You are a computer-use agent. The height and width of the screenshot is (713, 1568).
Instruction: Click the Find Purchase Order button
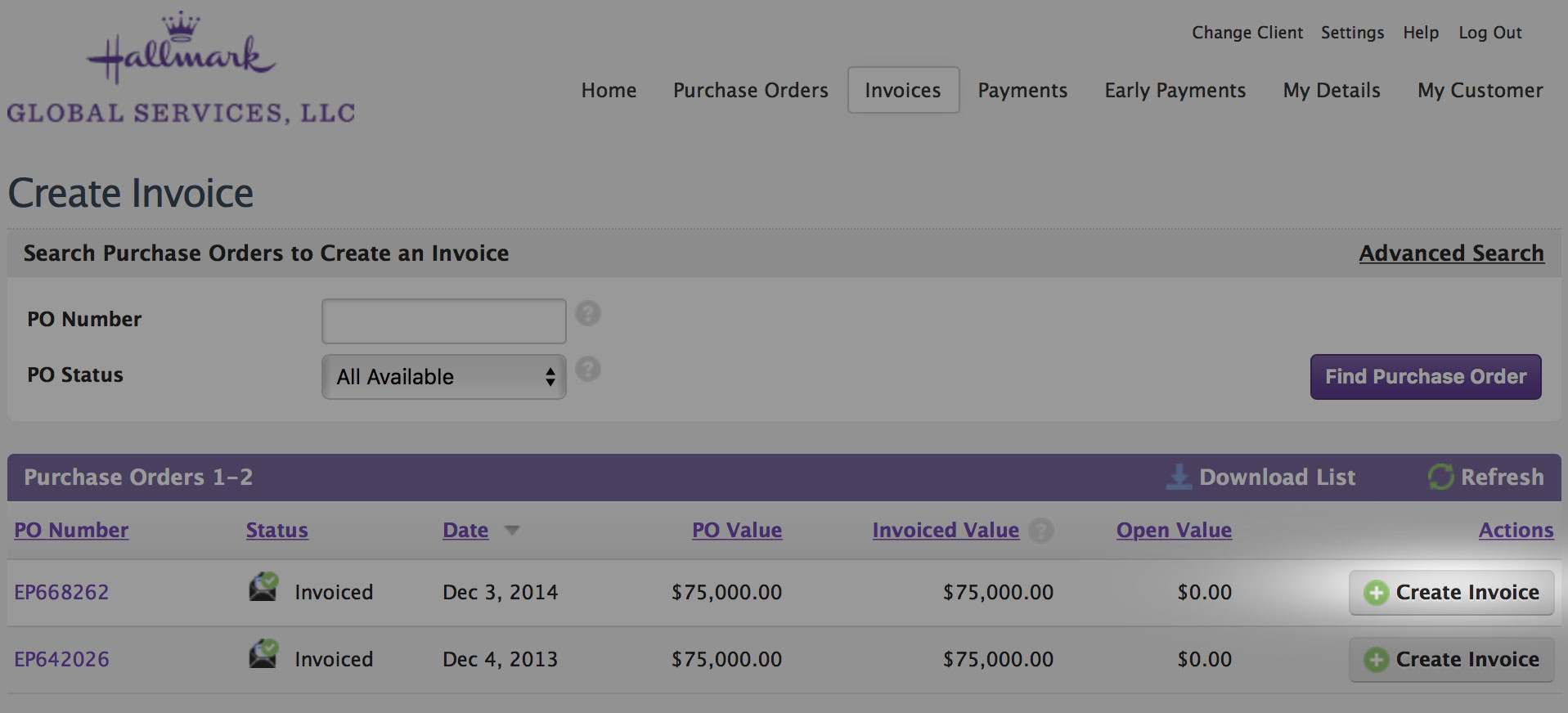[x=1426, y=377]
